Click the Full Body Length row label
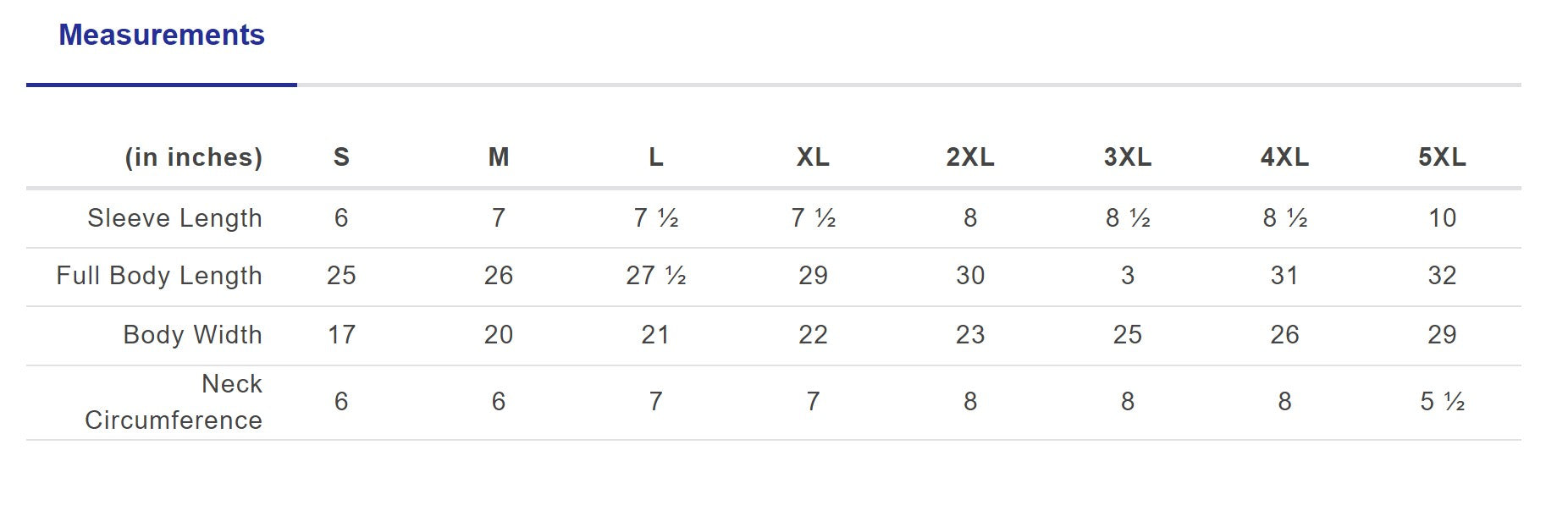Image resolution: width=1568 pixels, height=516 pixels. coord(159,276)
